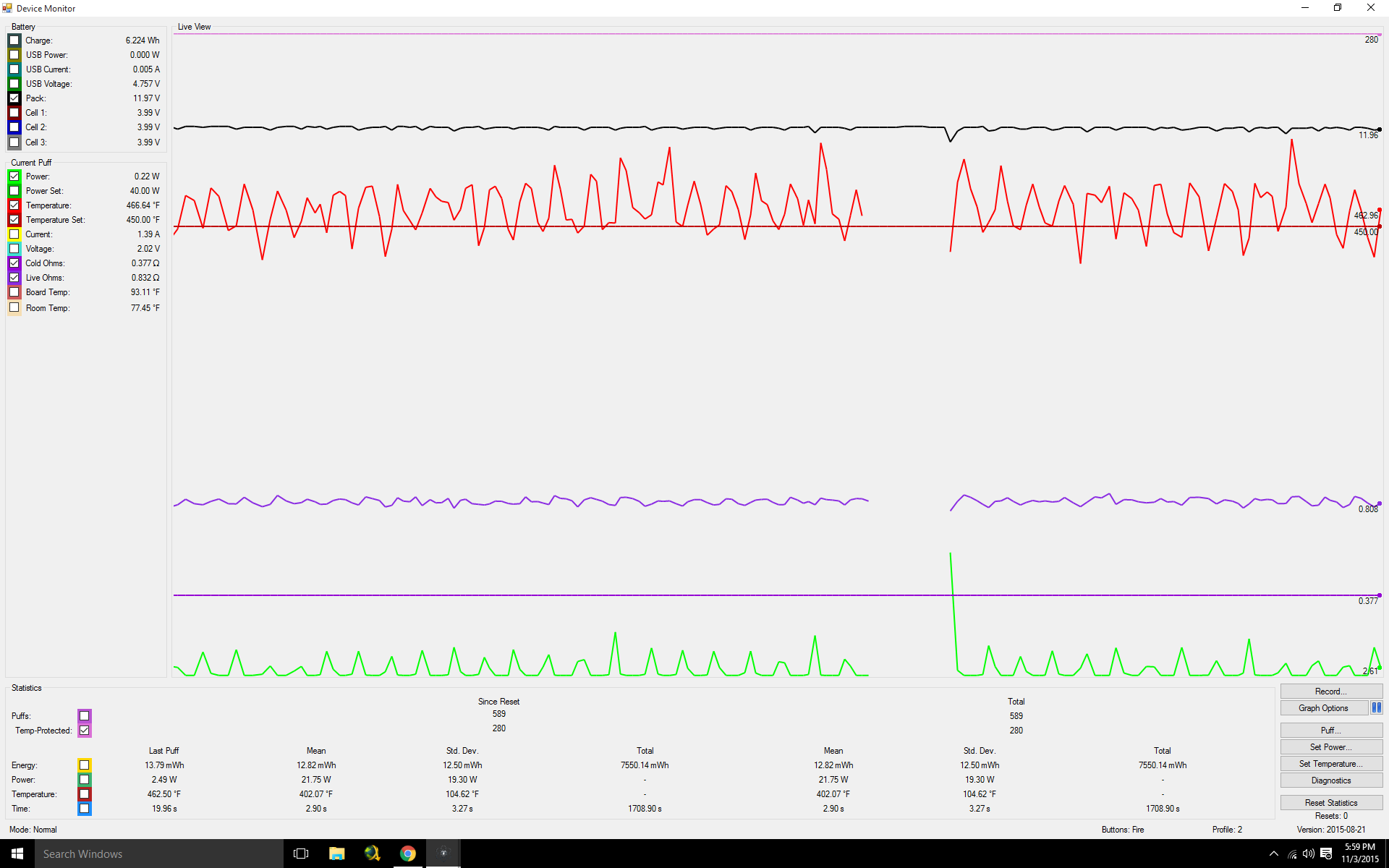Enable the Board Temp checkbox
This screenshot has width=1389, height=868.
[x=14, y=292]
